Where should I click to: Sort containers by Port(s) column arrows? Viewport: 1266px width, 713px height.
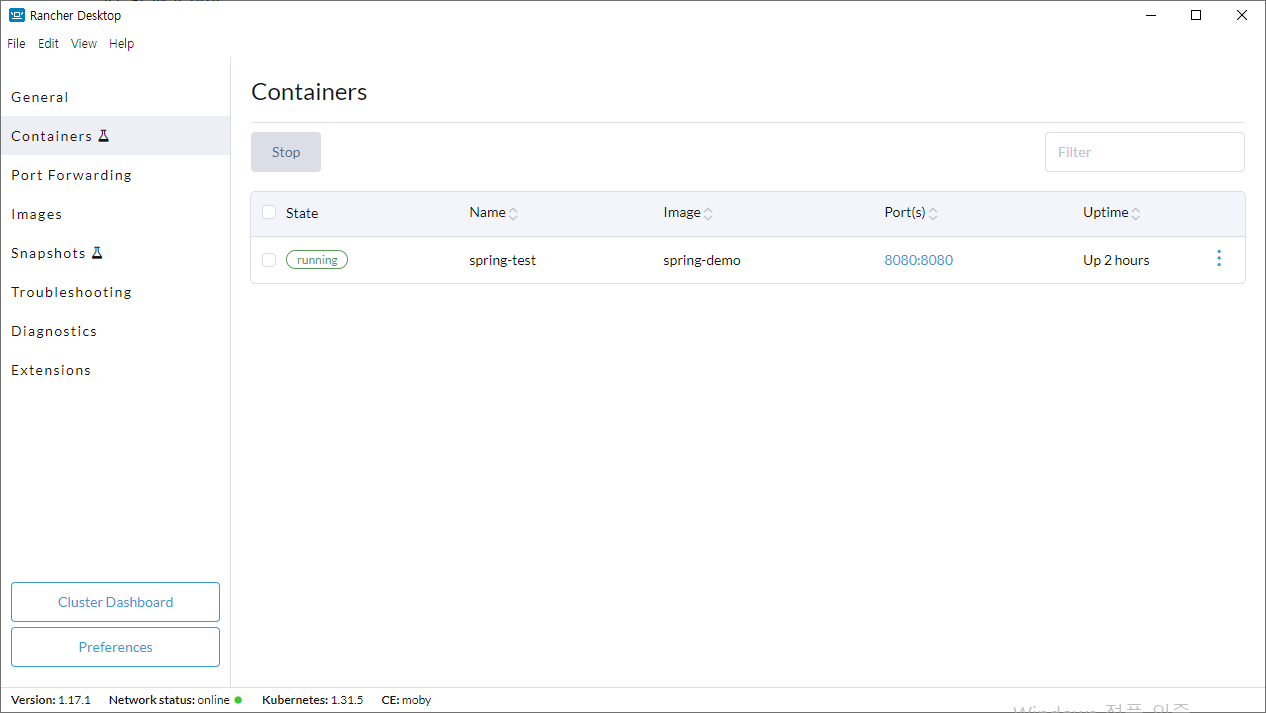click(933, 213)
